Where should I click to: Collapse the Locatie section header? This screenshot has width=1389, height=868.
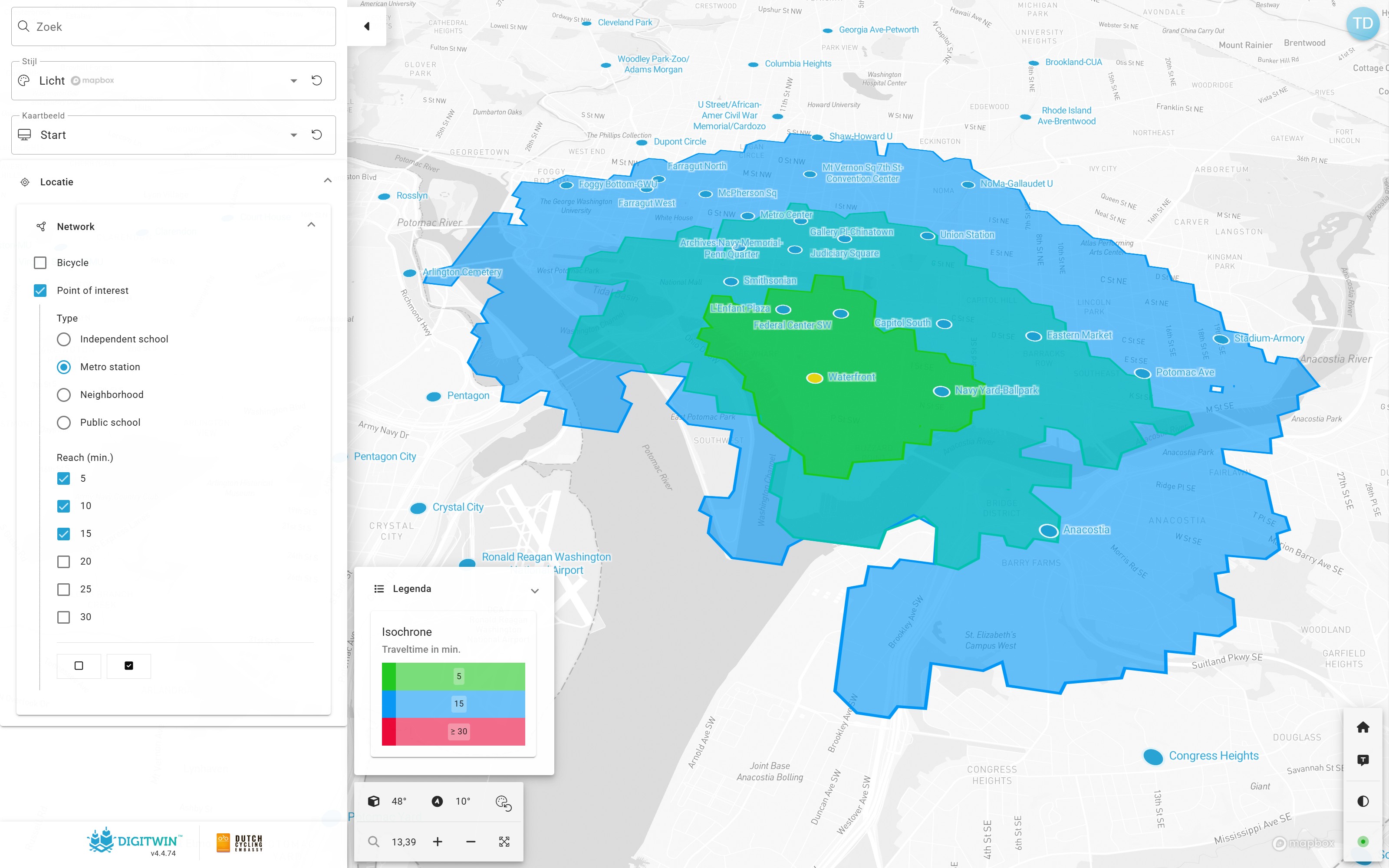327,181
